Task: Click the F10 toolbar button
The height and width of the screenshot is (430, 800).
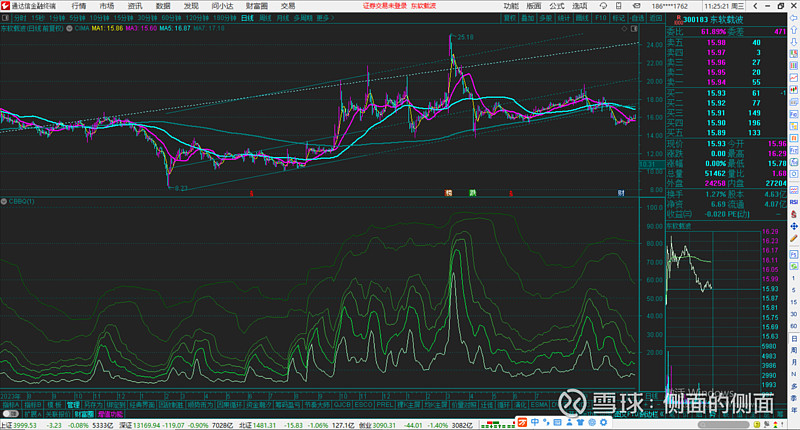Action: [601, 18]
